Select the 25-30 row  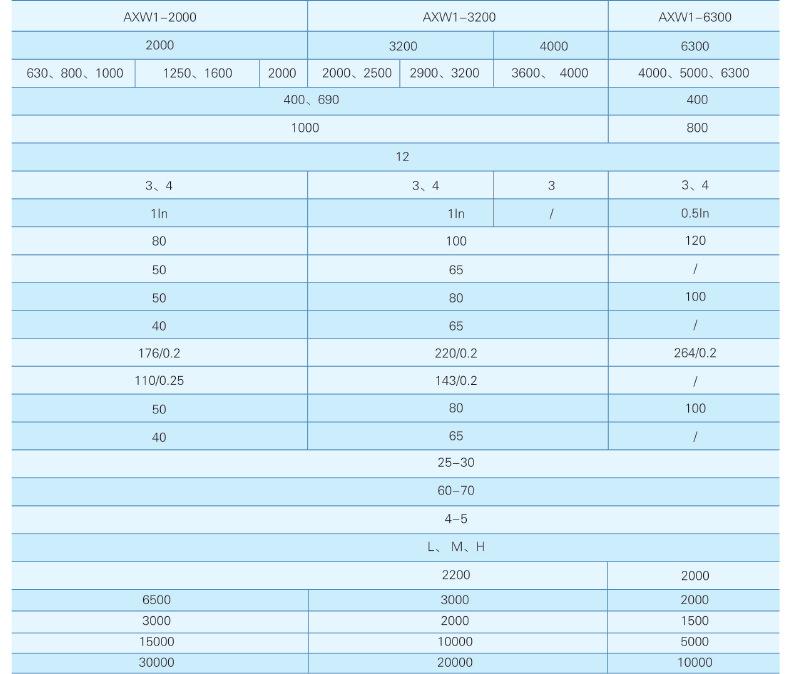tap(456, 464)
